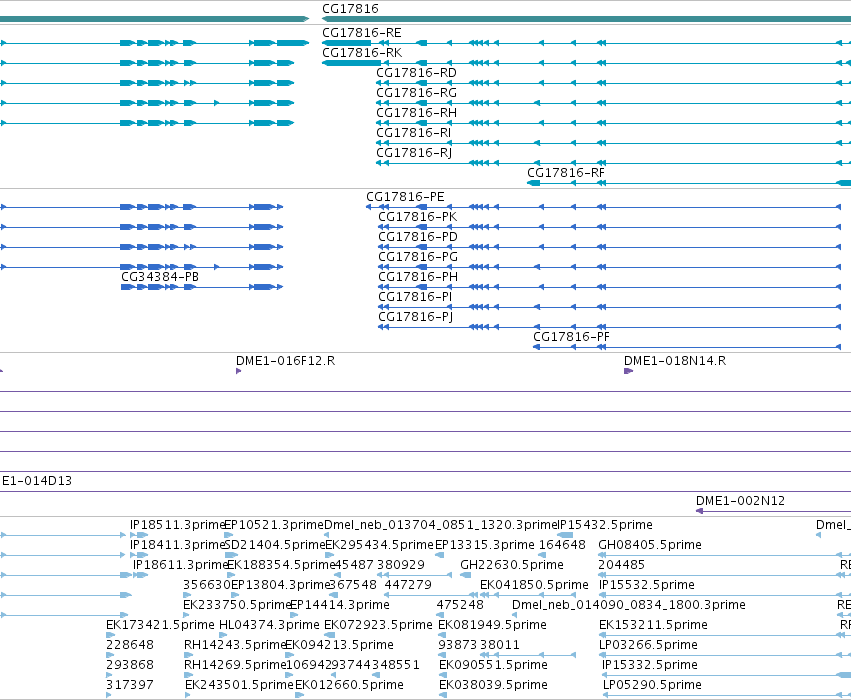Click the EK153211.5prime EST label

coord(653,625)
